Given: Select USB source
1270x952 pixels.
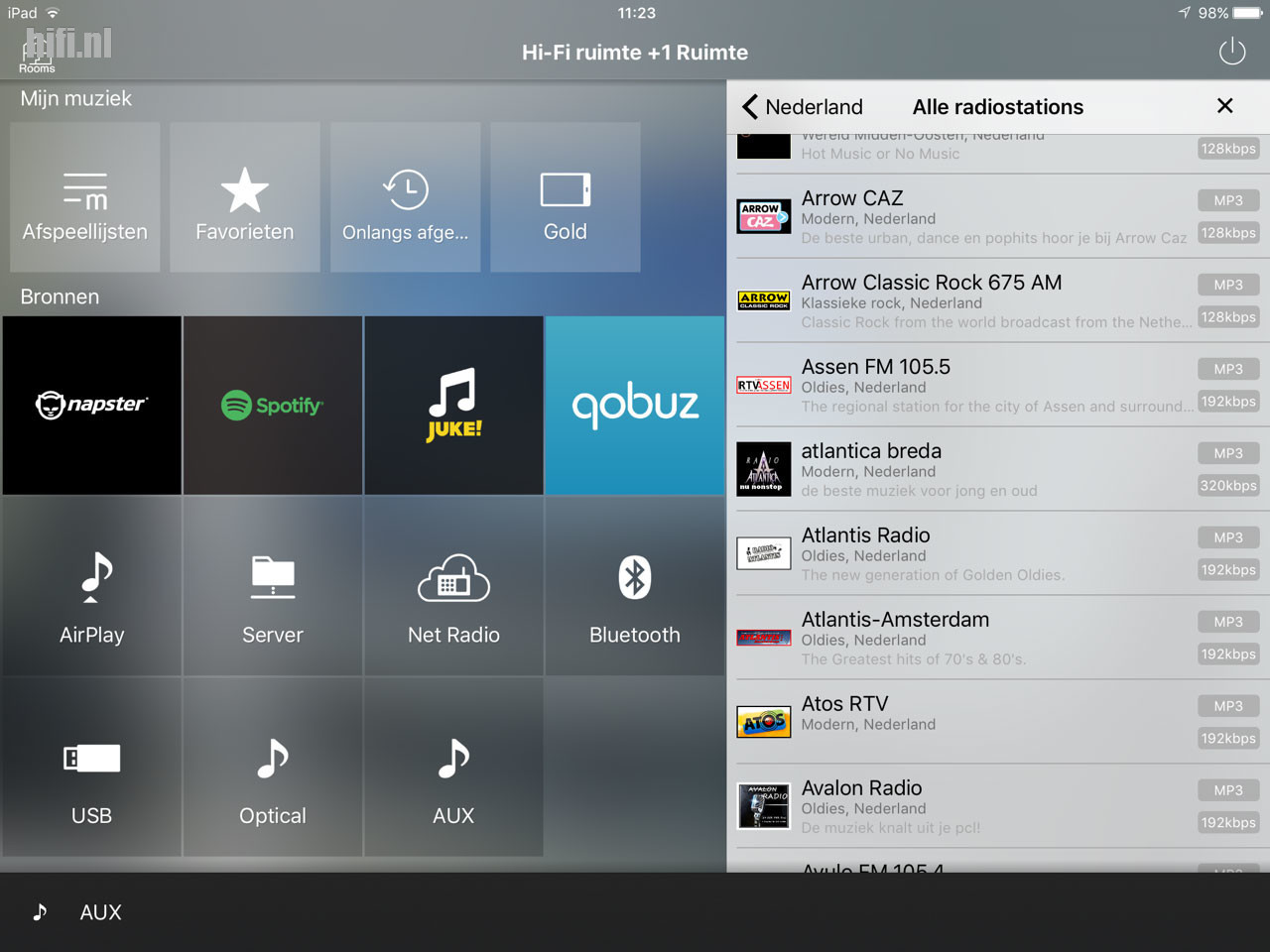Looking at the screenshot, I should tap(92, 768).
